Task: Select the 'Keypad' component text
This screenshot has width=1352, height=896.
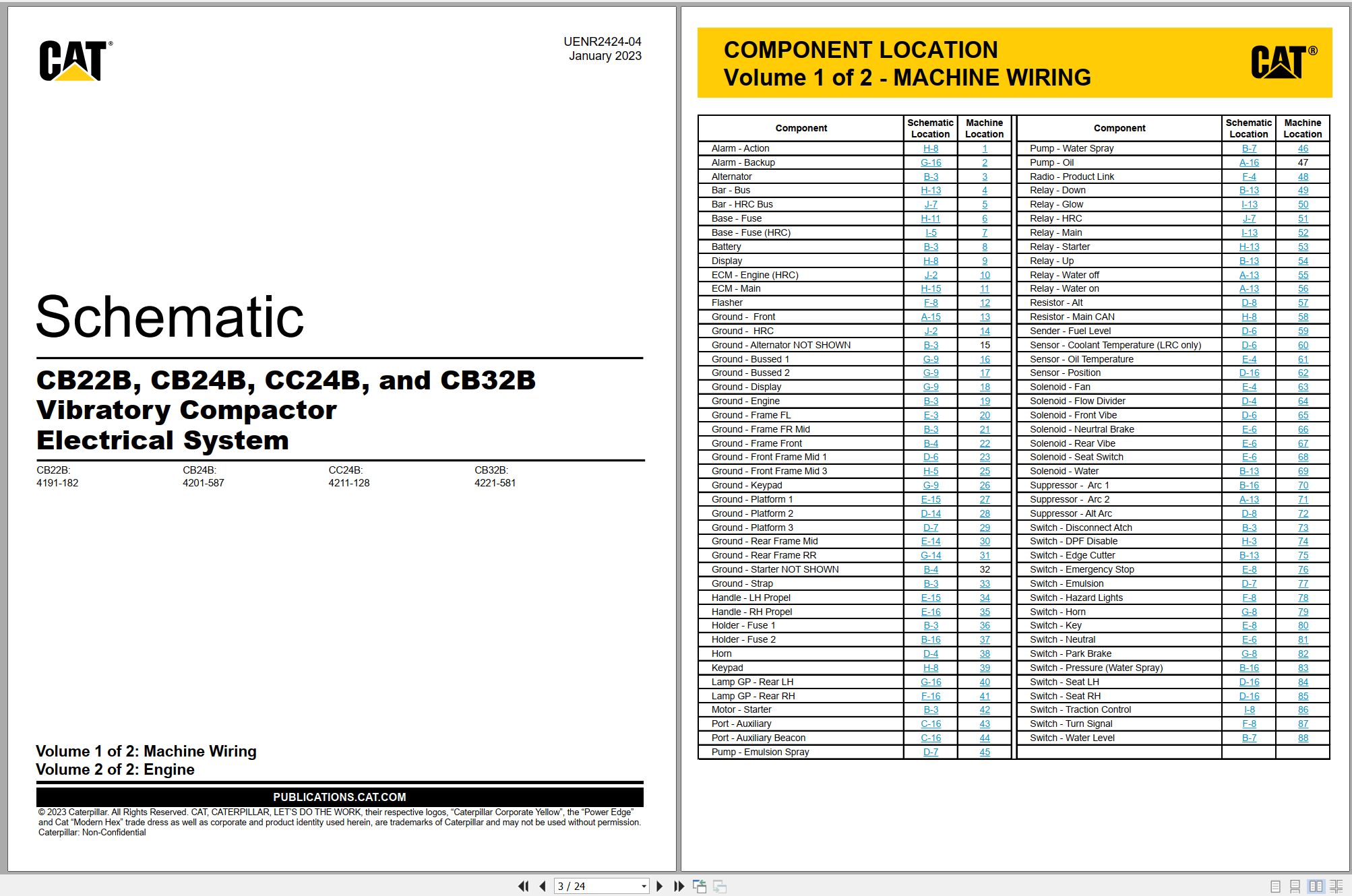Action: (727, 668)
